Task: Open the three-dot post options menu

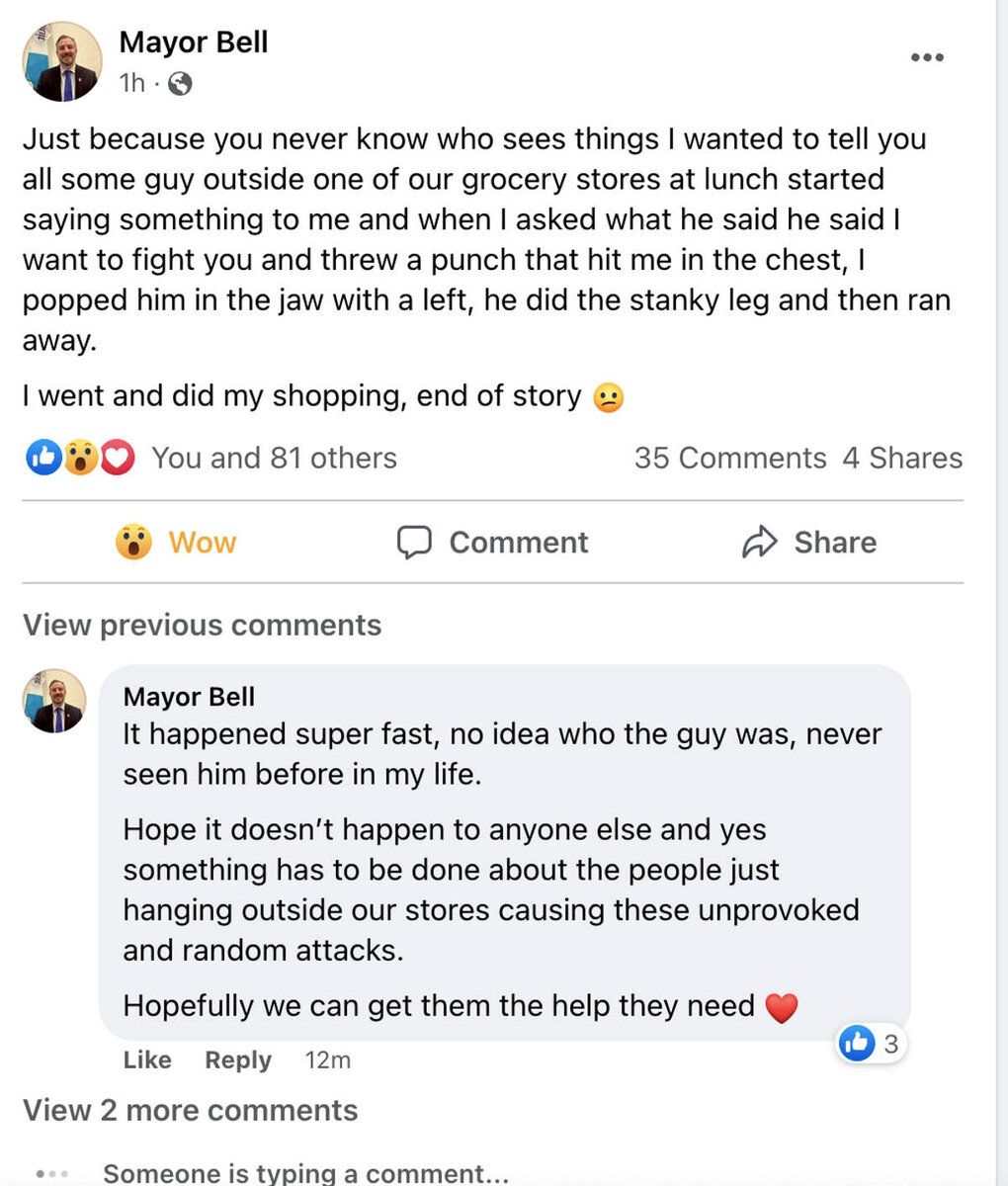Action: click(x=926, y=58)
